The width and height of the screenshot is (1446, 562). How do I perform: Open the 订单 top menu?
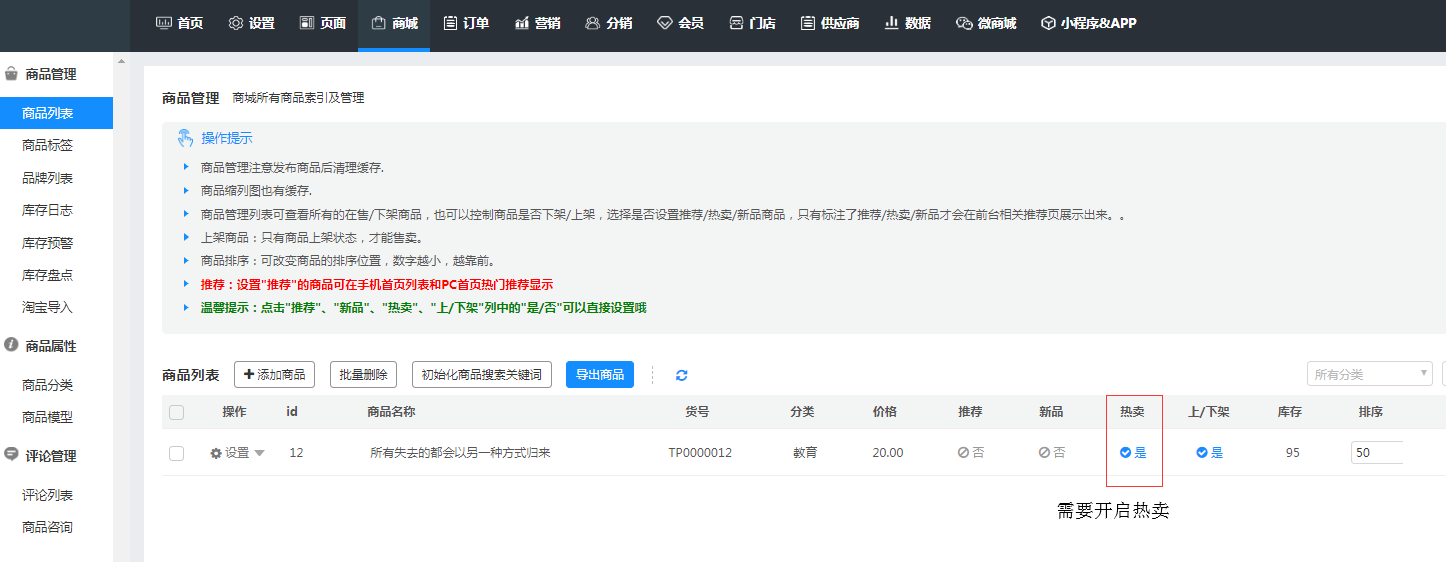[466, 23]
